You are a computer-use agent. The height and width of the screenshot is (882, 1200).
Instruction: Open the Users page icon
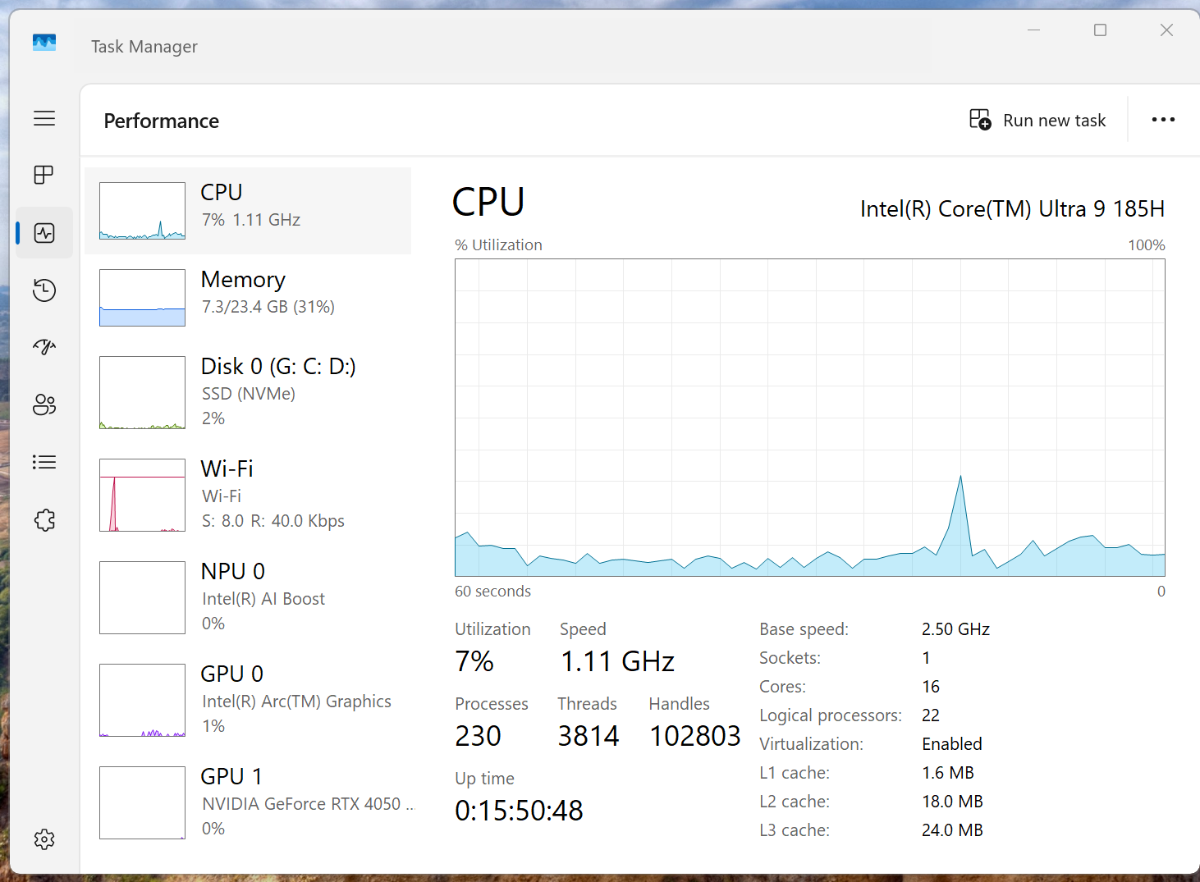(44, 405)
